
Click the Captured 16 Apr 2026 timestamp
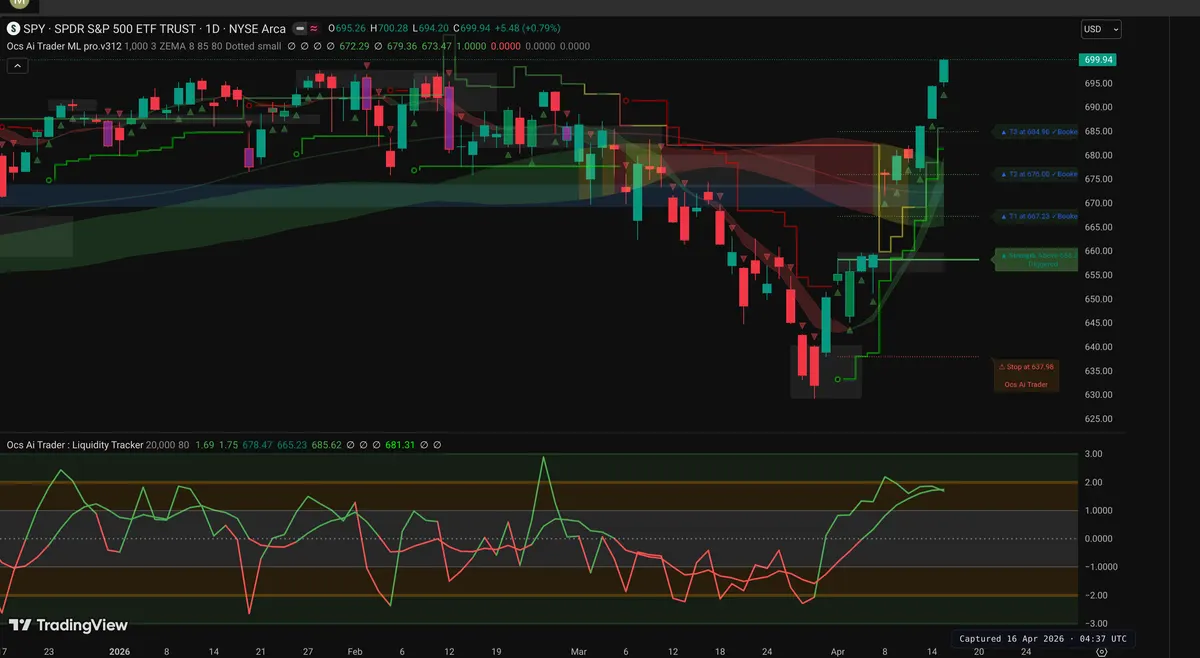(x=1042, y=638)
